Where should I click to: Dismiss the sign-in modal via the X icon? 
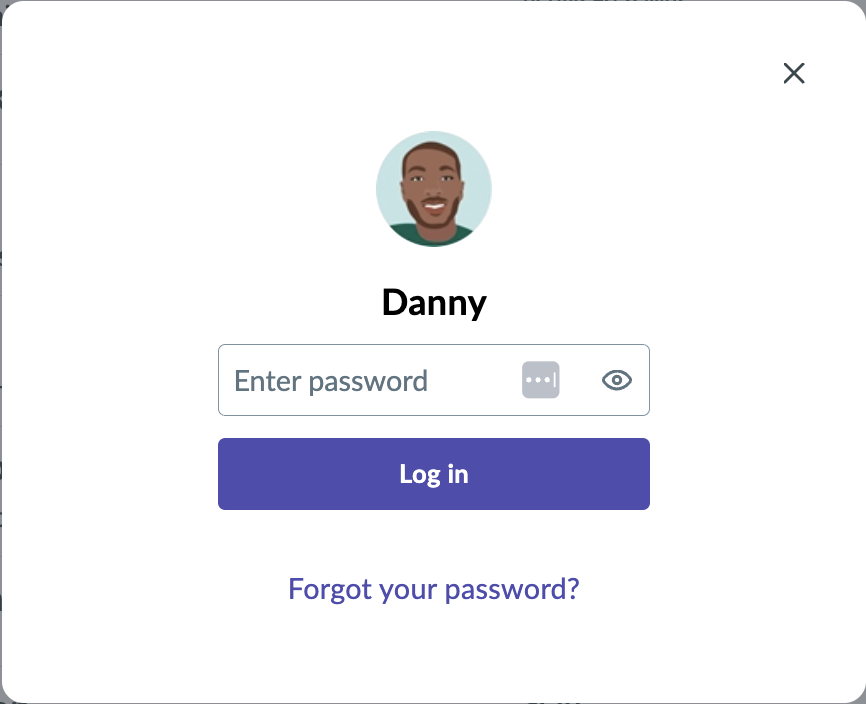794,73
